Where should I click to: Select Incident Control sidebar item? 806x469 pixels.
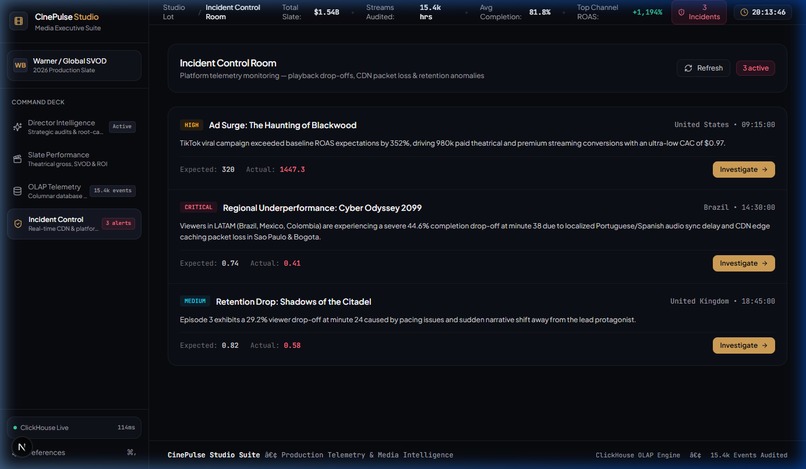pos(74,224)
